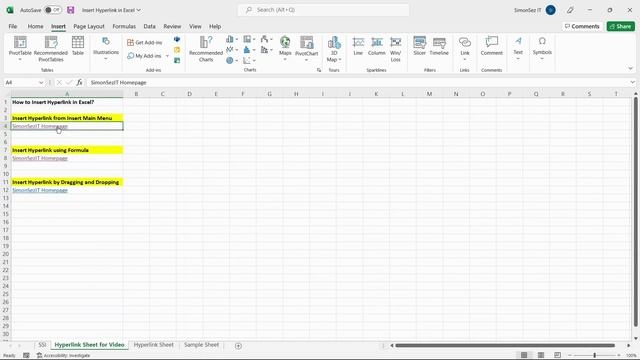The width and height of the screenshot is (640, 360).
Task: Open My Add-ins
Action: 144,56
